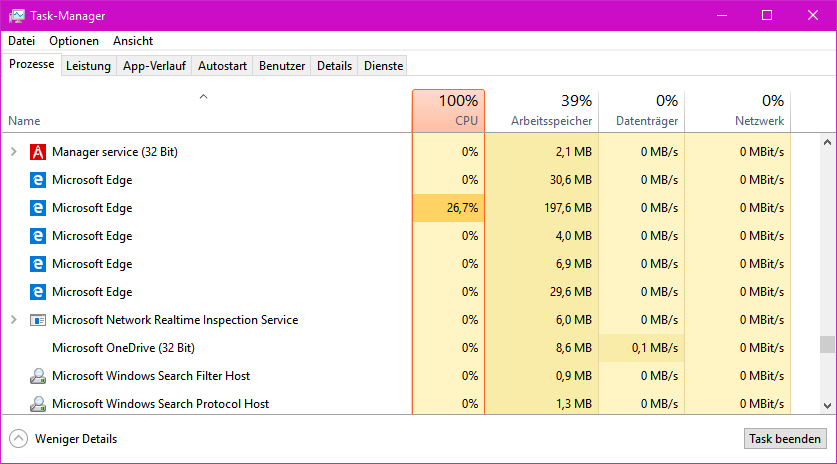Click the Microsoft Network Realtime Inspection Service icon
Image resolution: width=837 pixels, height=464 pixels.
pos(37,320)
